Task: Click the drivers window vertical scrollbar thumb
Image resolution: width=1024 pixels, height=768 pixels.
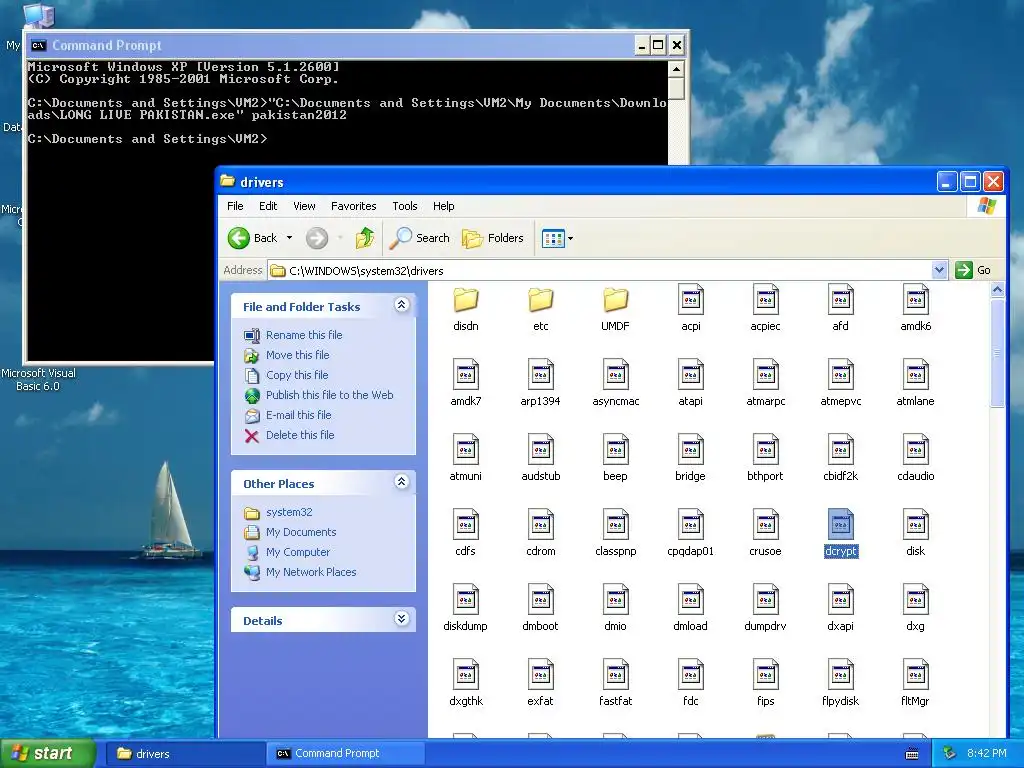Action: coord(997,353)
